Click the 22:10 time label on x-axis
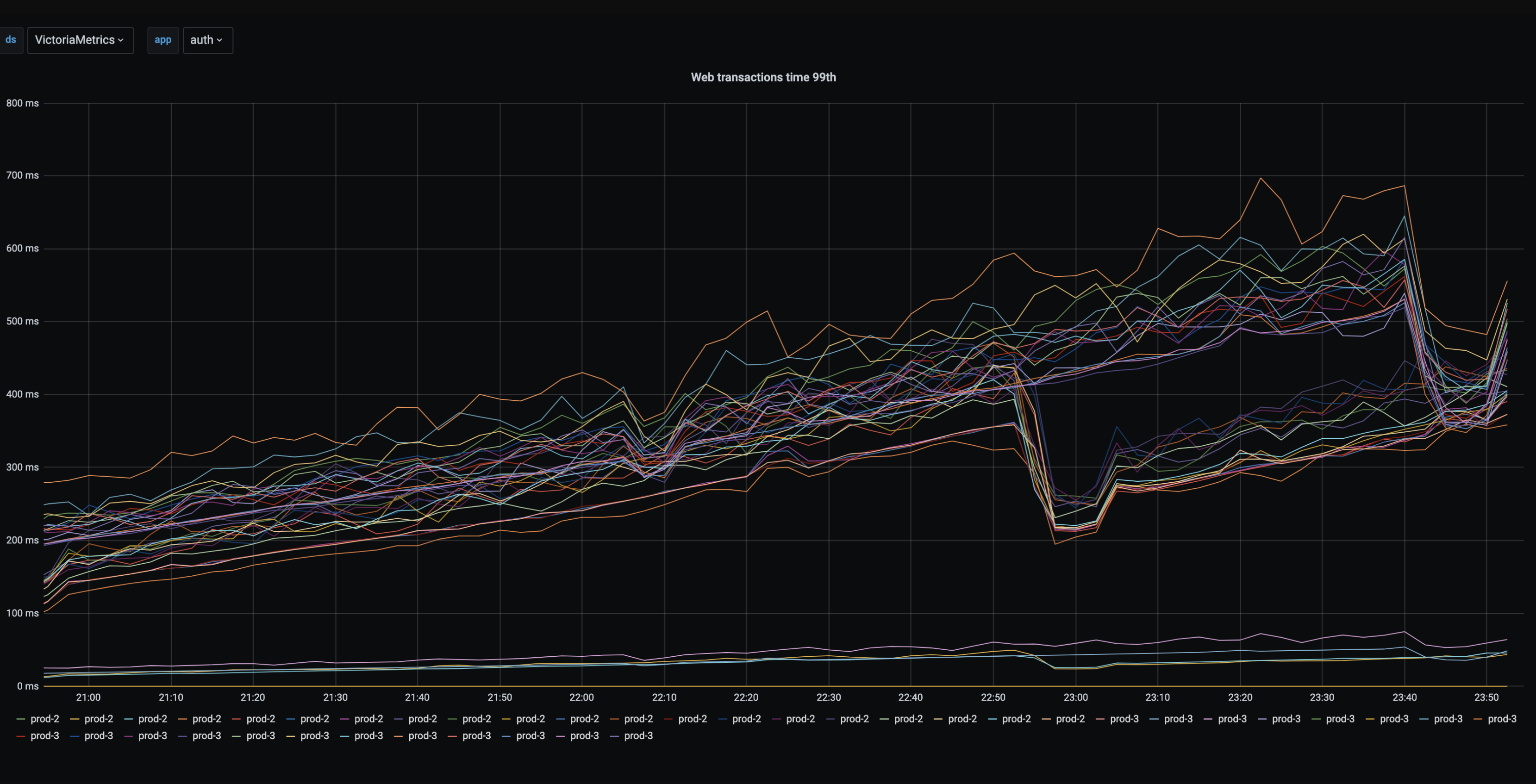Screen dimensions: 1536x784 [x=664, y=697]
